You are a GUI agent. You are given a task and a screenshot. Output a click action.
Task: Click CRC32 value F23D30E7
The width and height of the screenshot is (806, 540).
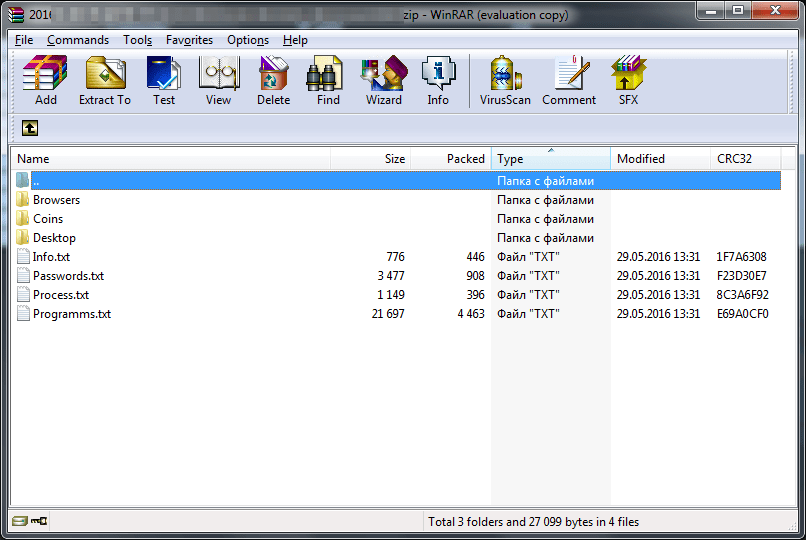pyautogui.click(x=741, y=276)
